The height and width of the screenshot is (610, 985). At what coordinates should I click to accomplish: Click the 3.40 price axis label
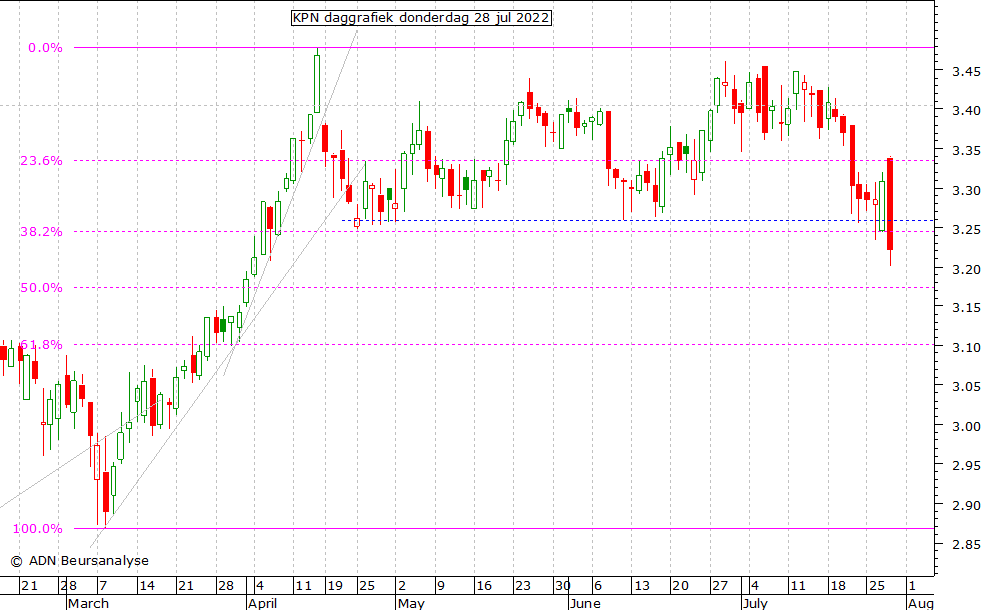pyautogui.click(x=966, y=111)
